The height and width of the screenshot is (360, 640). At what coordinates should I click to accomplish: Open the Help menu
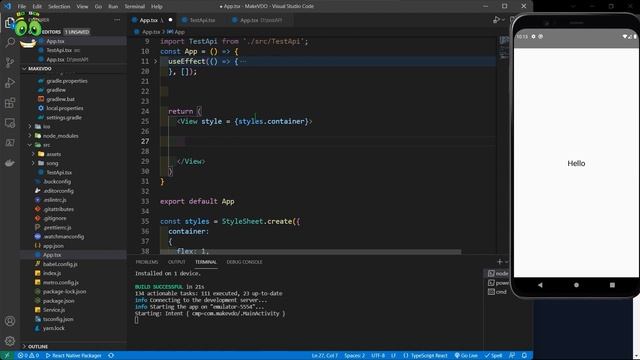click(157, 7)
